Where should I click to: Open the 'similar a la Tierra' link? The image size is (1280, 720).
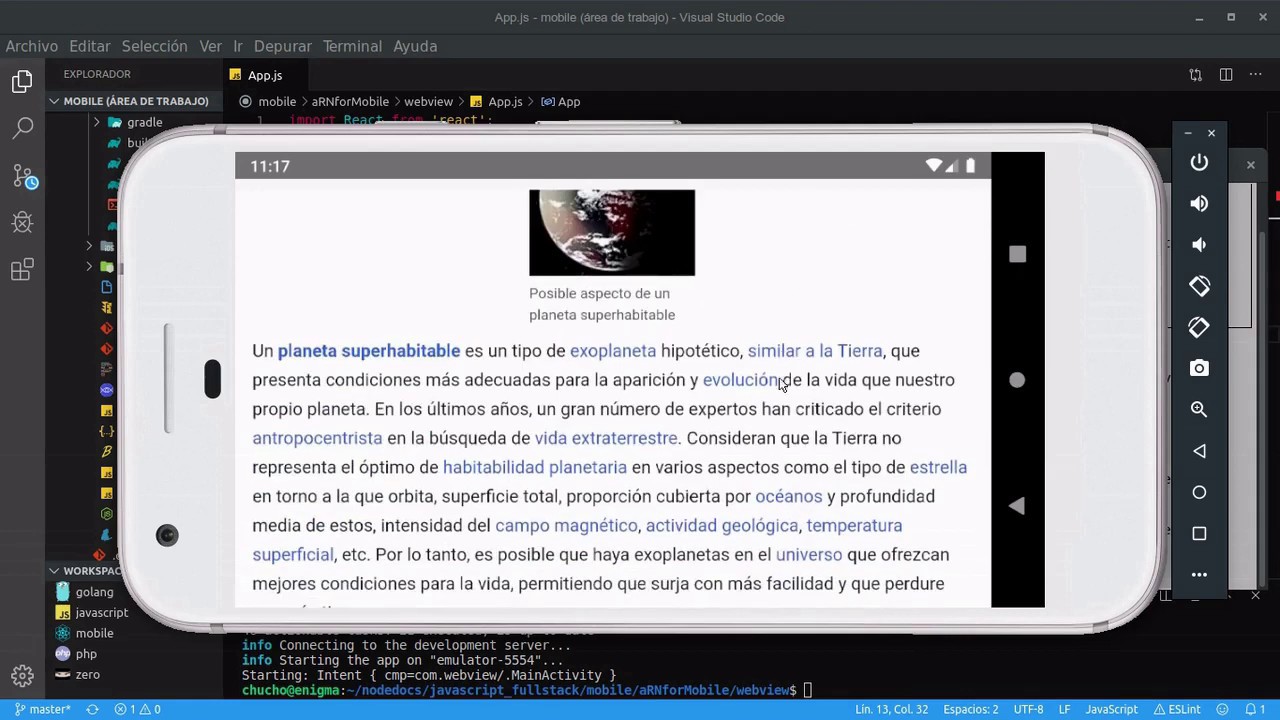click(815, 351)
